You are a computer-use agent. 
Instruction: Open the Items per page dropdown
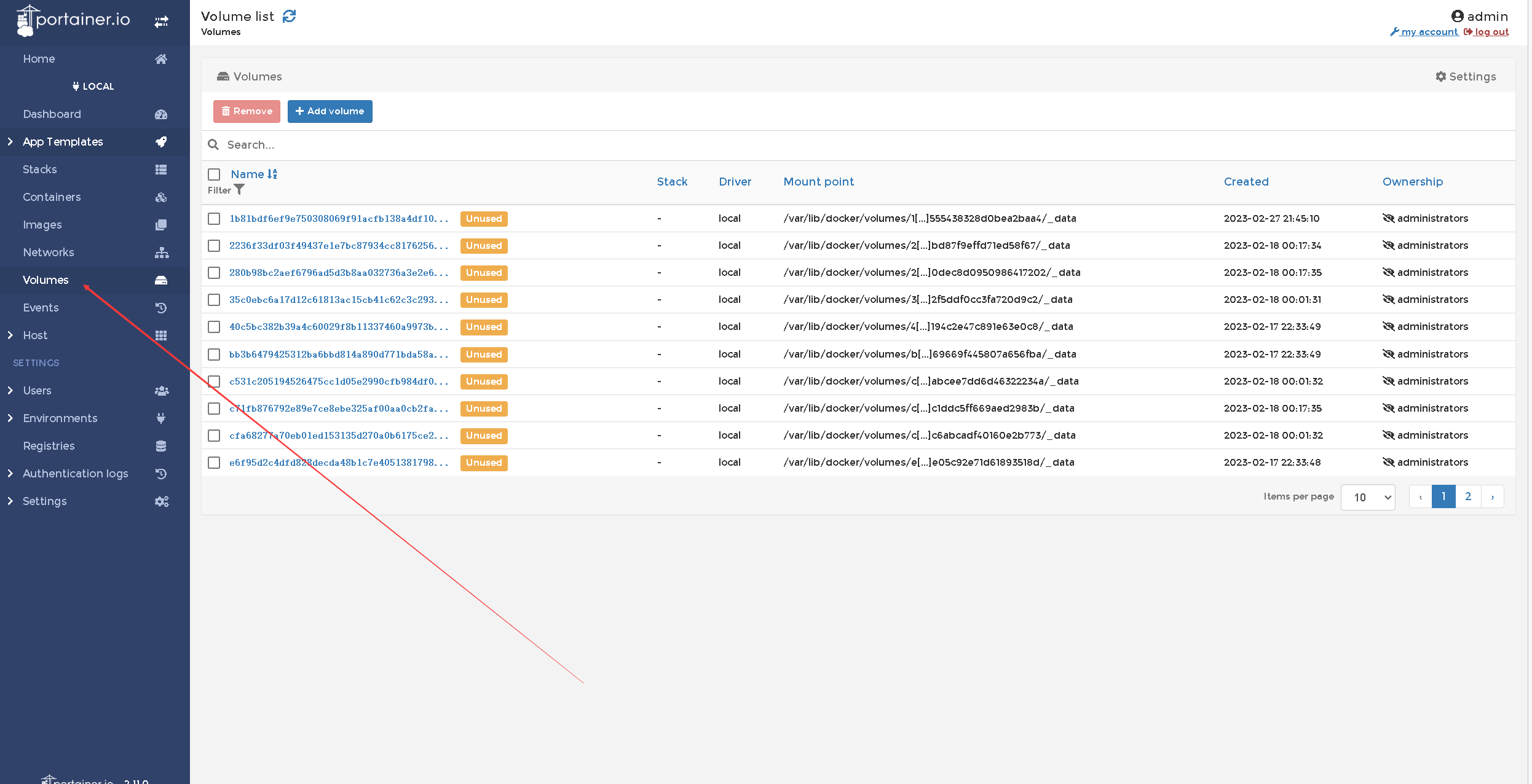pos(1368,497)
